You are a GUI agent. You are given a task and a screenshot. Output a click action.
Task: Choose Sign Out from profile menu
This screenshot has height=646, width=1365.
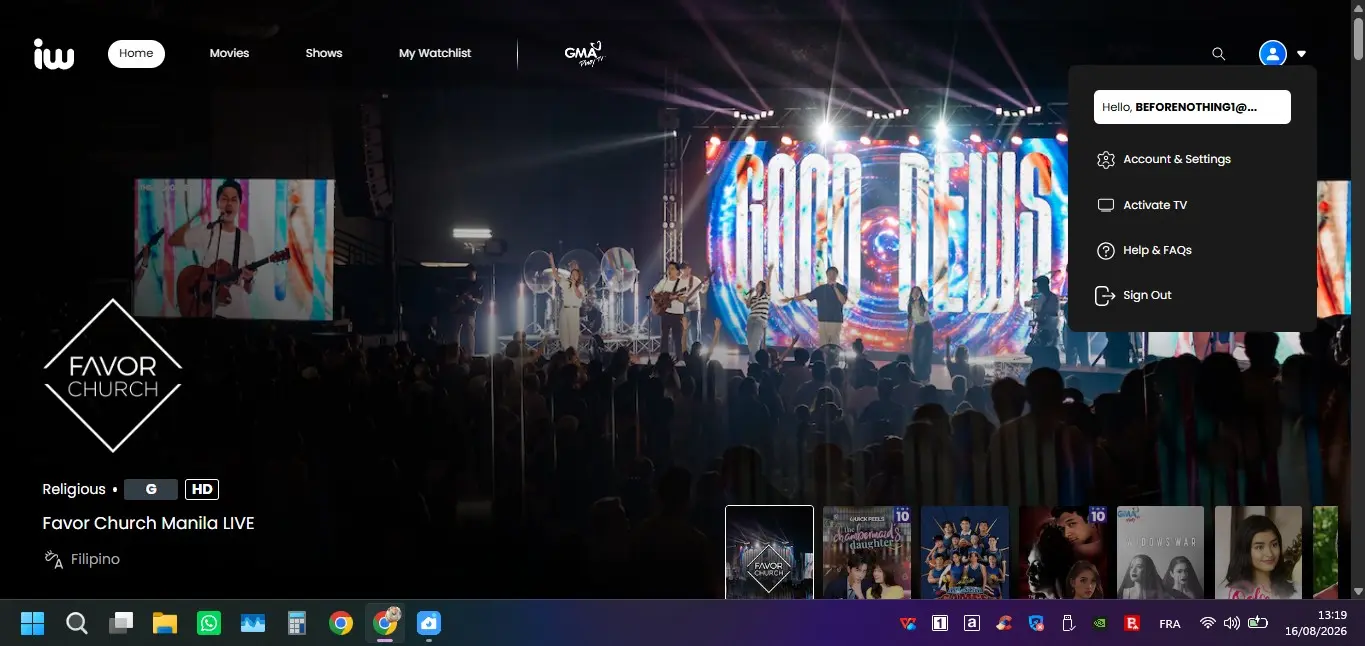point(1147,295)
